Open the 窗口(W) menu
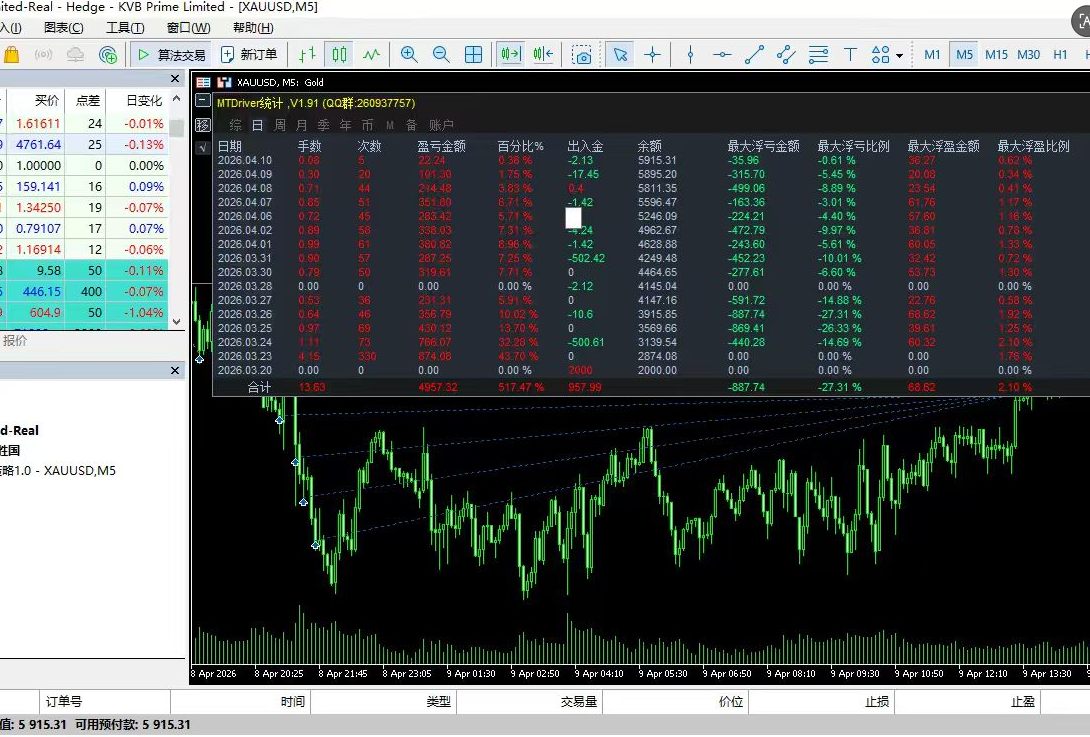The width and height of the screenshot is (1090, 737). coord(188,28)
